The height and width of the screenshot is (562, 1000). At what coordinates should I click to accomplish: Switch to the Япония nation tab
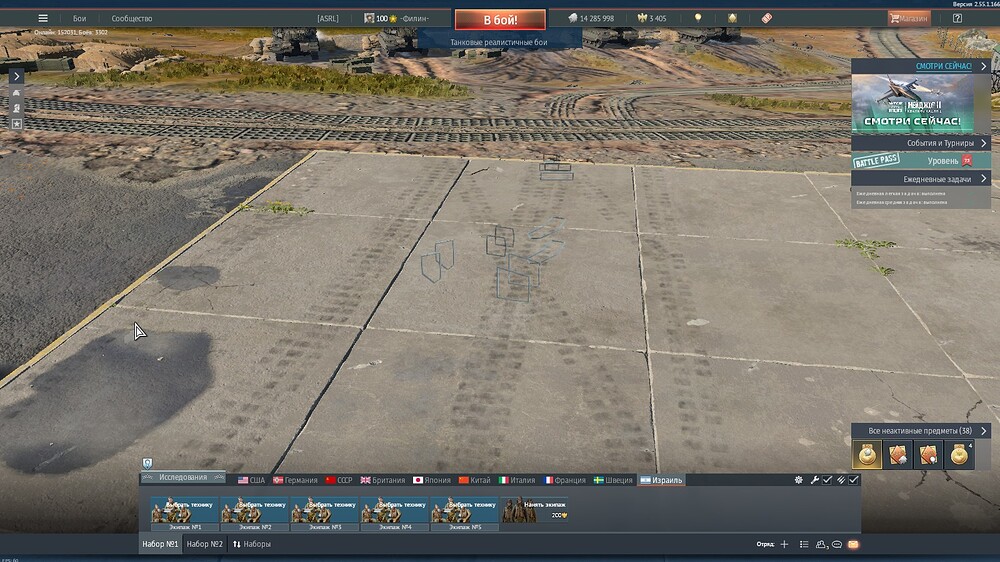[432, 480]
